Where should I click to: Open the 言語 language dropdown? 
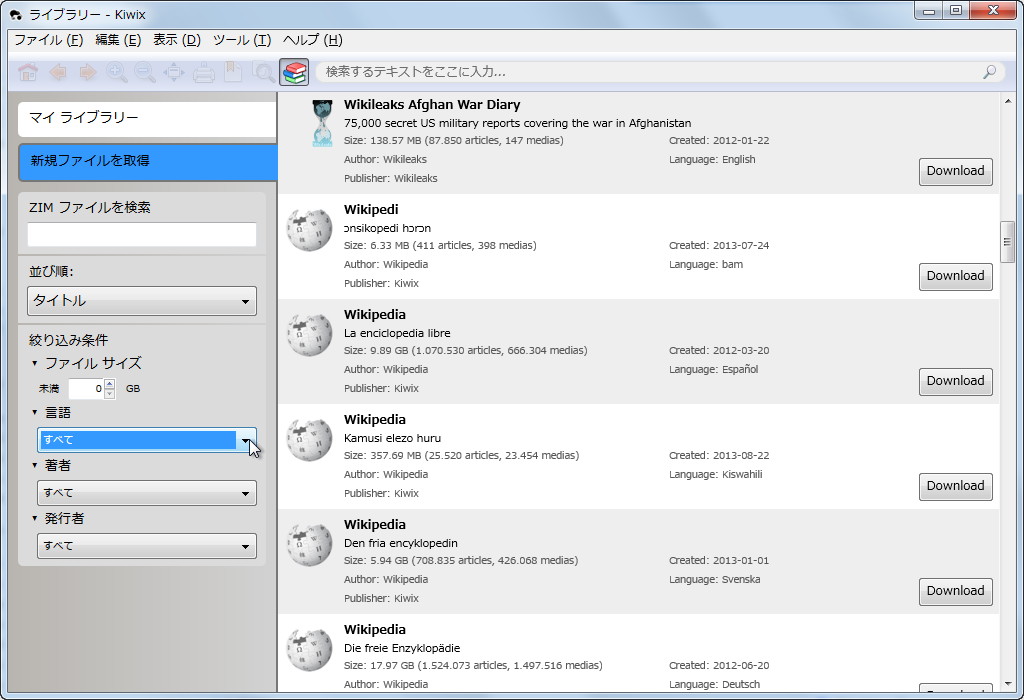tap(146, 440)
